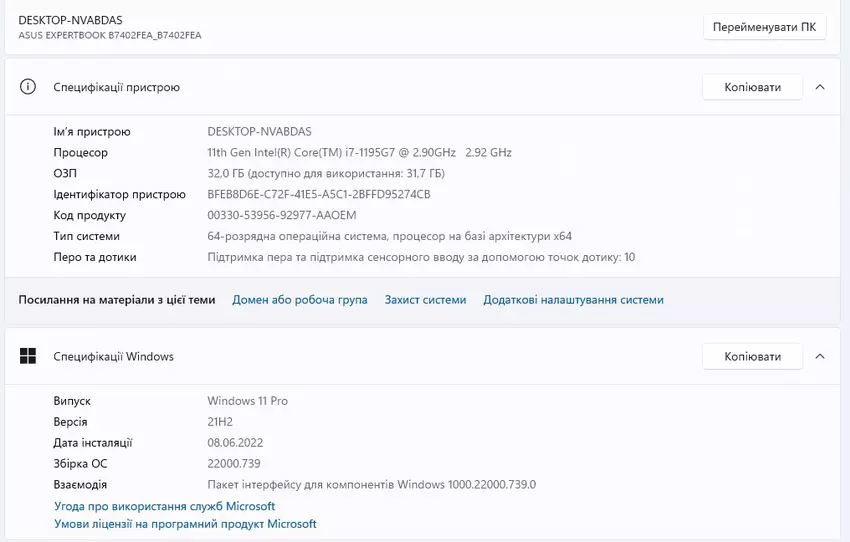The width and height of the screenshot is (850, 542).
Task: Click the ASUS EXPERTBOOK model name text
Action: [x=110, y=36]
